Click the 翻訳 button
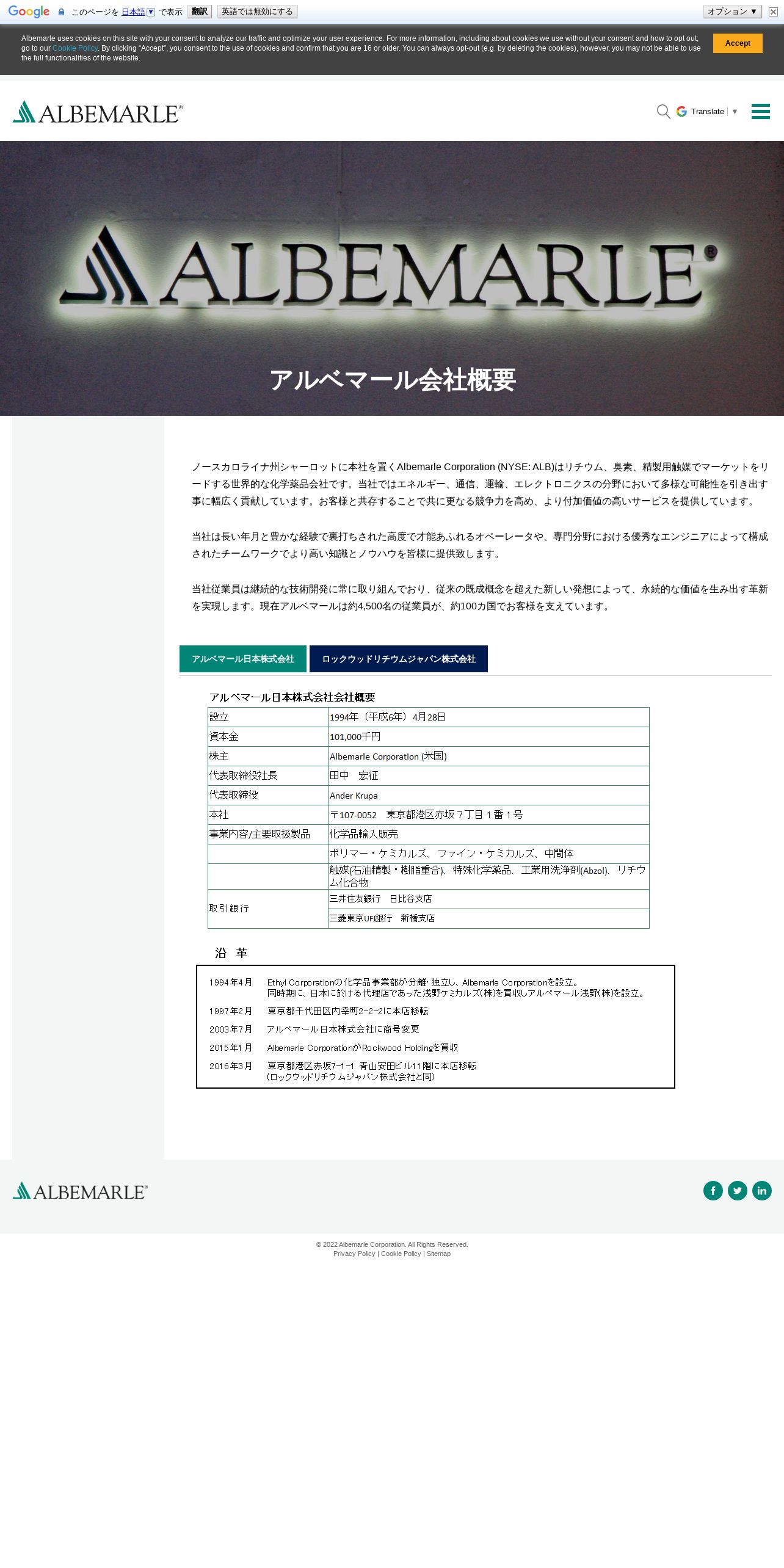Screen dimensions: 784x1568 click(200, 12)
